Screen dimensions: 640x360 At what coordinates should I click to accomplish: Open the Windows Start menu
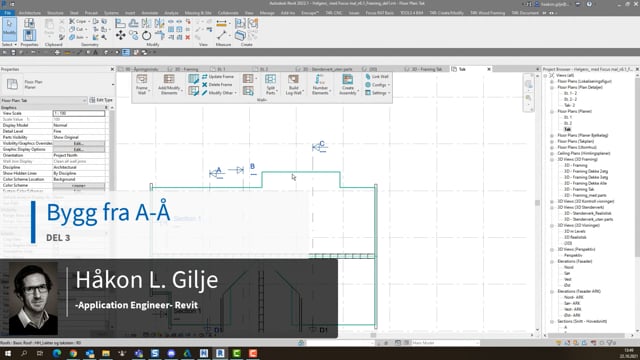pyautogui.click(x=8, y=353)
